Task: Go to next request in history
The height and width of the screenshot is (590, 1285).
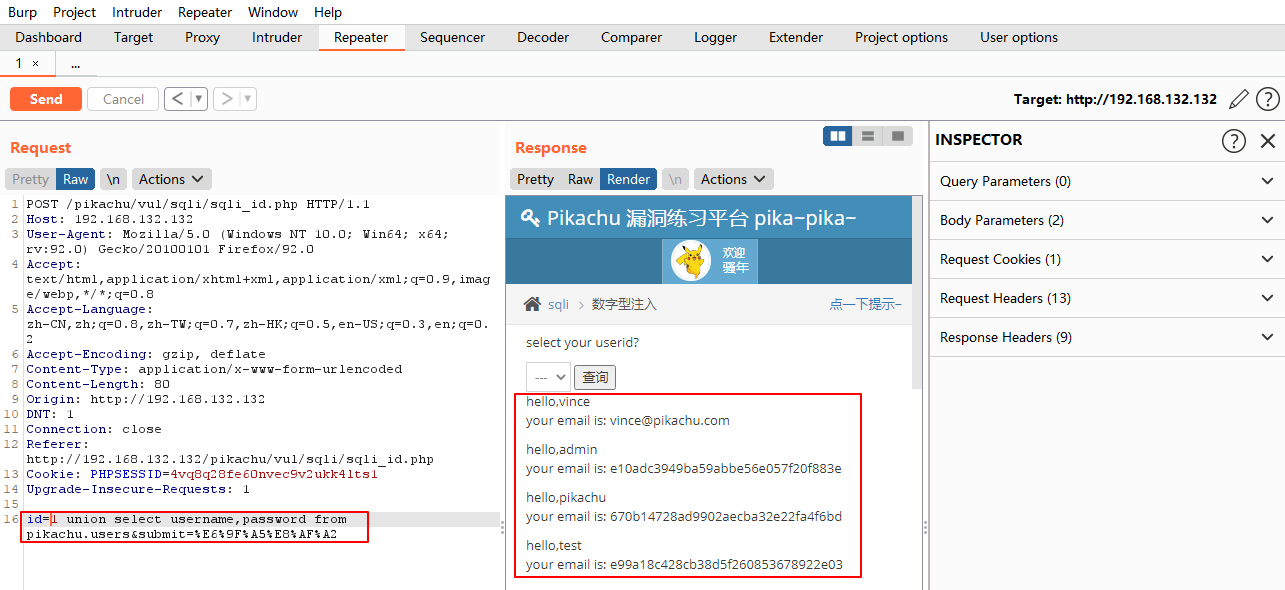Action: click(x=226, y=99)
